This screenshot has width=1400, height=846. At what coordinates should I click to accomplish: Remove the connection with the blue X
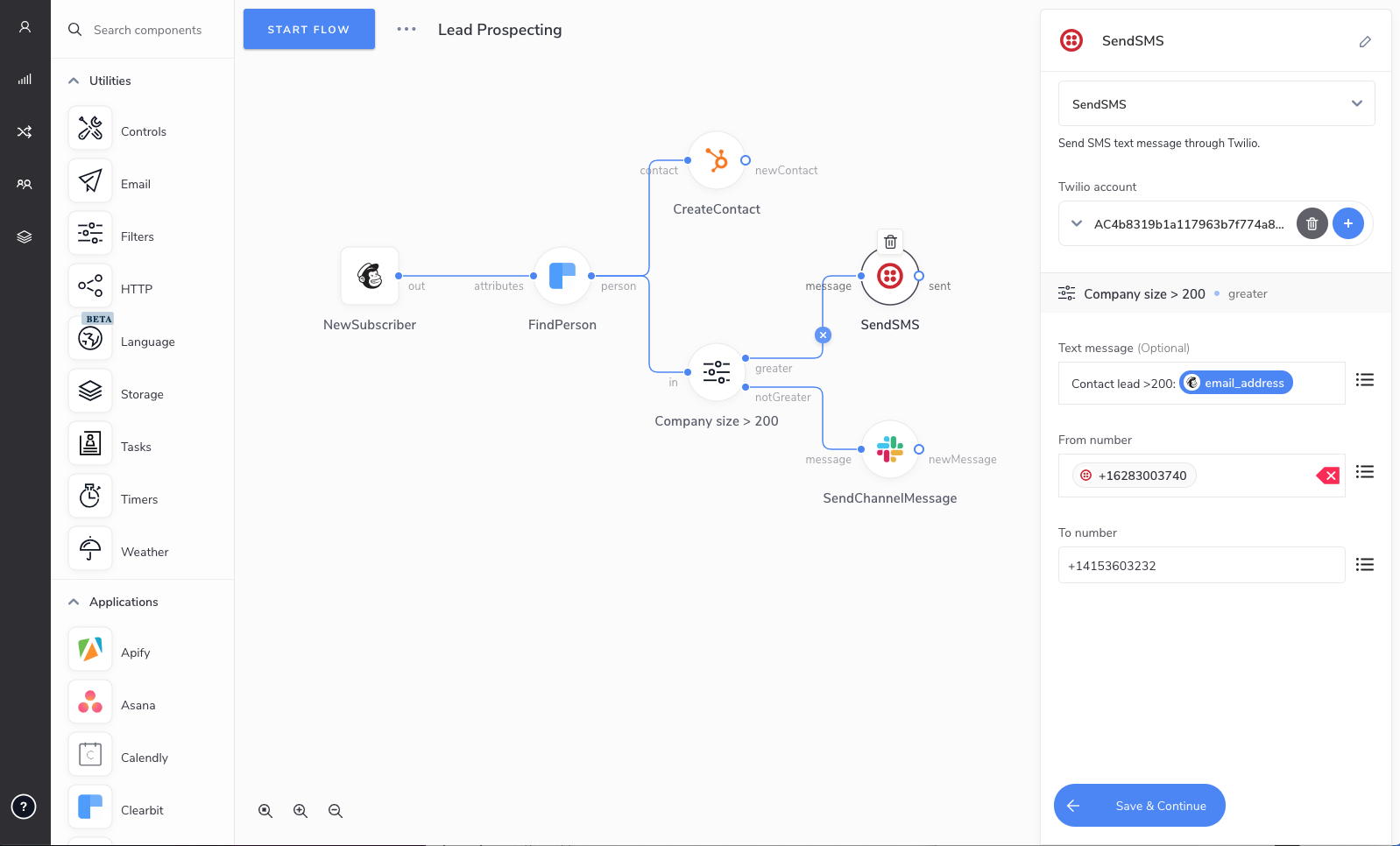[823, 335]
